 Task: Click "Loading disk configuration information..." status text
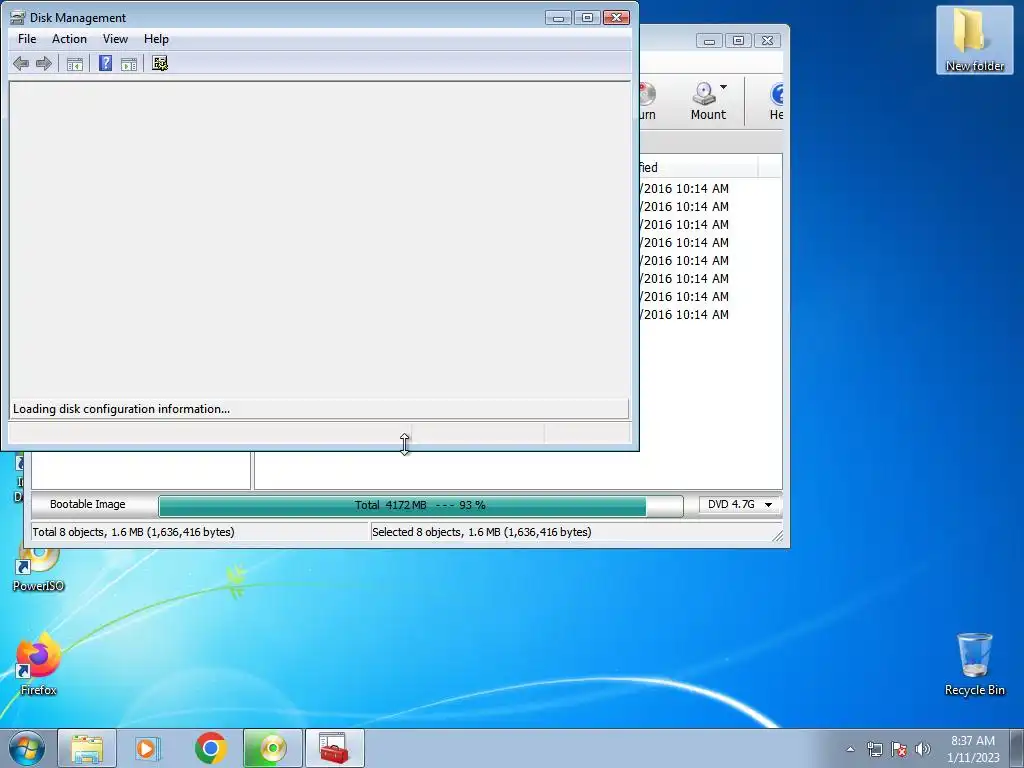click(x=121, y=409)
